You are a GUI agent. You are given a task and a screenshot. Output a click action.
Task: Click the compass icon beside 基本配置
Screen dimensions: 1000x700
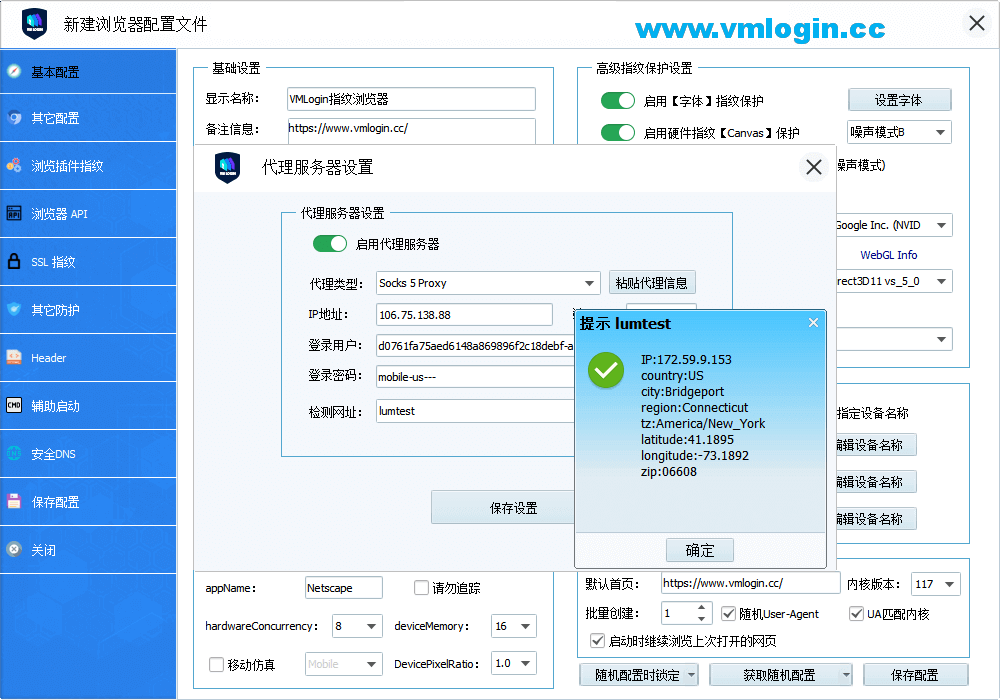[x=14, y=71]
